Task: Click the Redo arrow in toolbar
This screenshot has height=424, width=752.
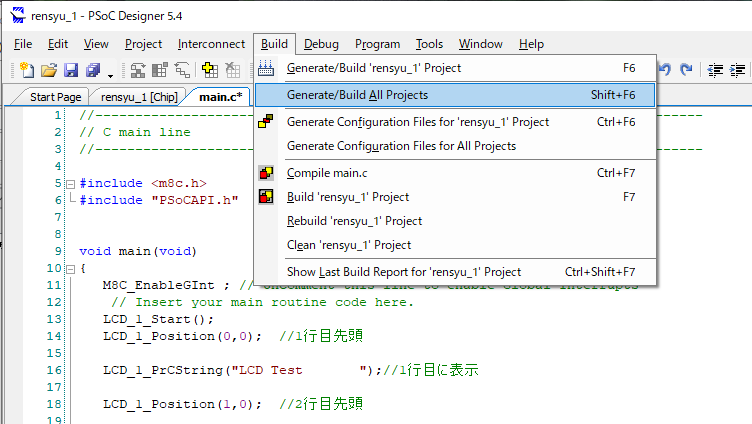Action: tap(686, 70)
